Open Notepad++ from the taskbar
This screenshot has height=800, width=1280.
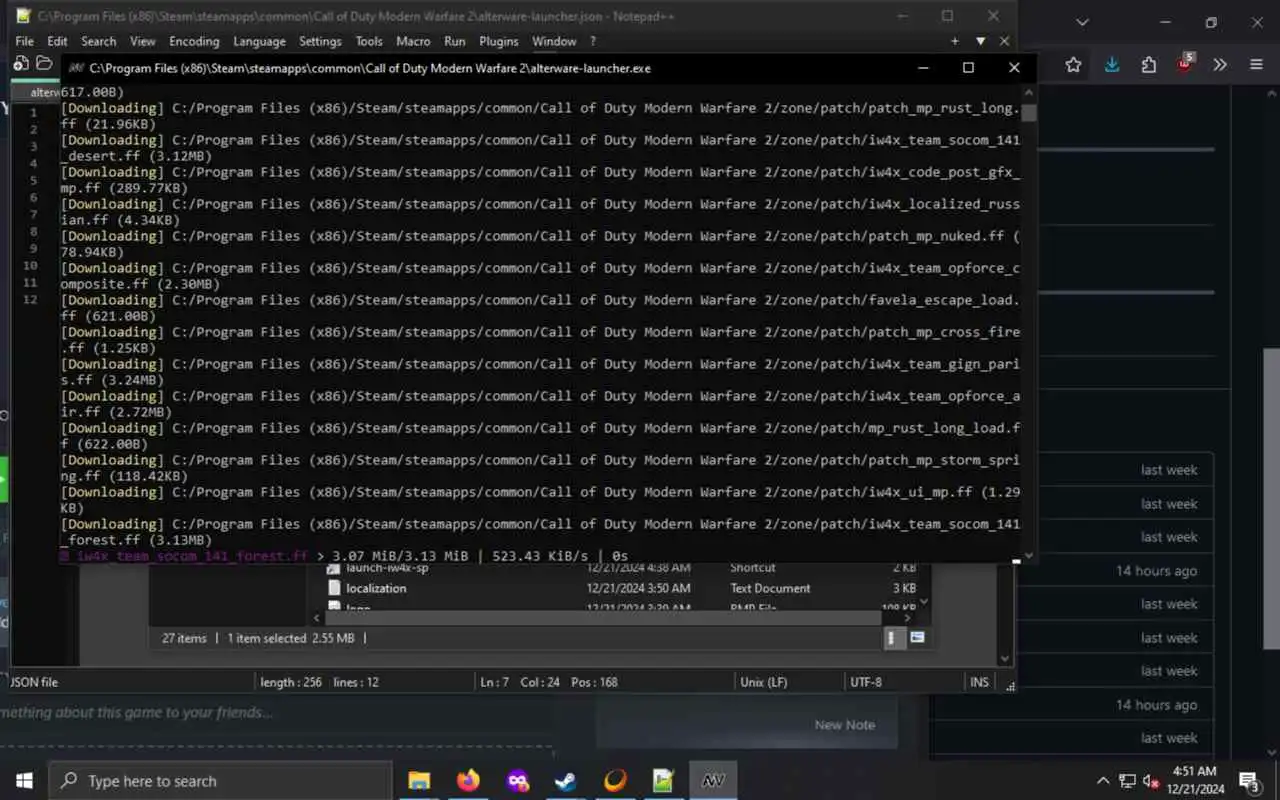tap(664, 781)
